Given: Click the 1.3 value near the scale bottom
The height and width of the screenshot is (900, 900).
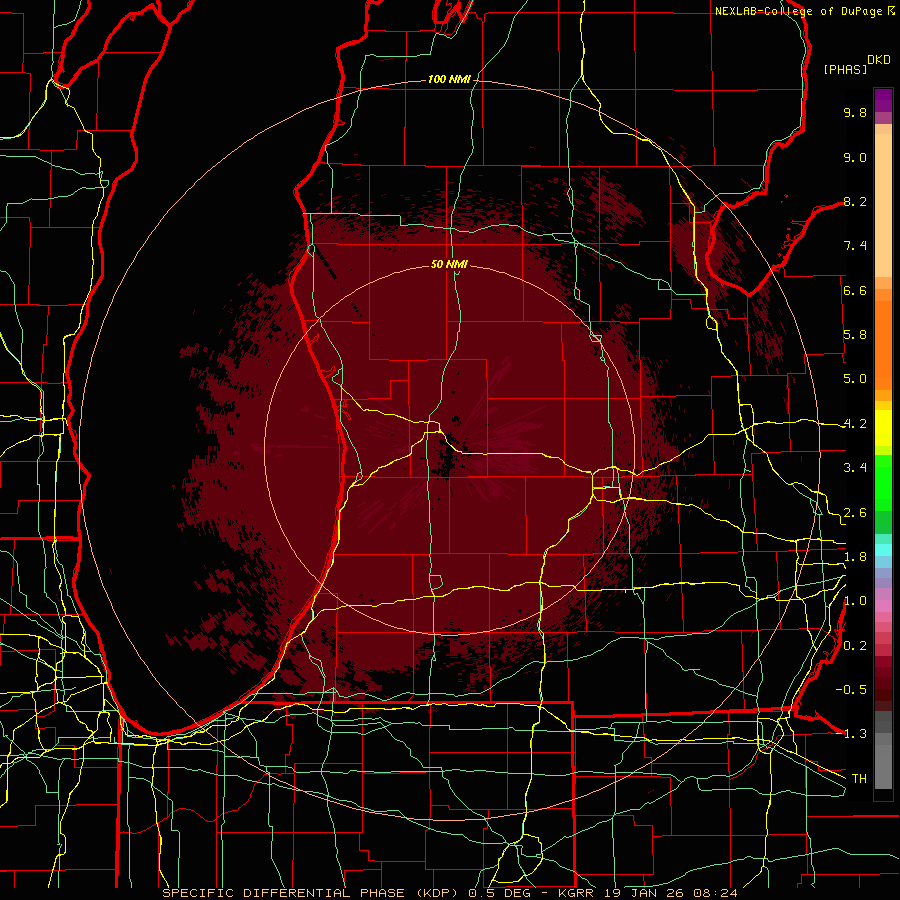Looking at the screenshot, I should click(855, 734).
